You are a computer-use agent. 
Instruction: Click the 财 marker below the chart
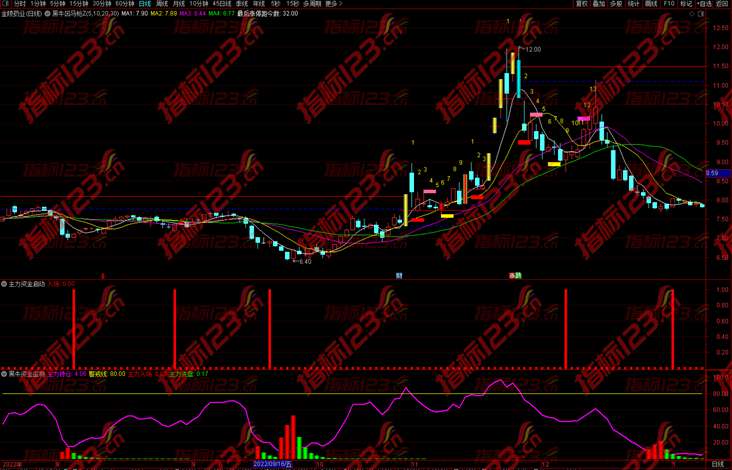(399, 274)
